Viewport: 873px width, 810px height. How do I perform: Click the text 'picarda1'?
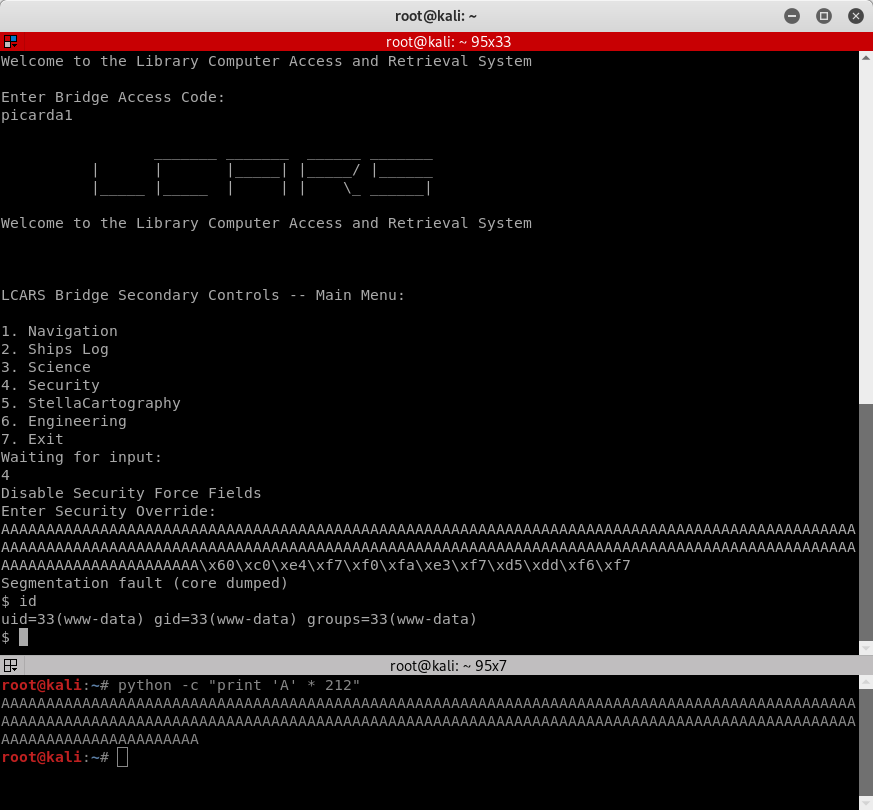pyautogui.click(x=37, y=115)
